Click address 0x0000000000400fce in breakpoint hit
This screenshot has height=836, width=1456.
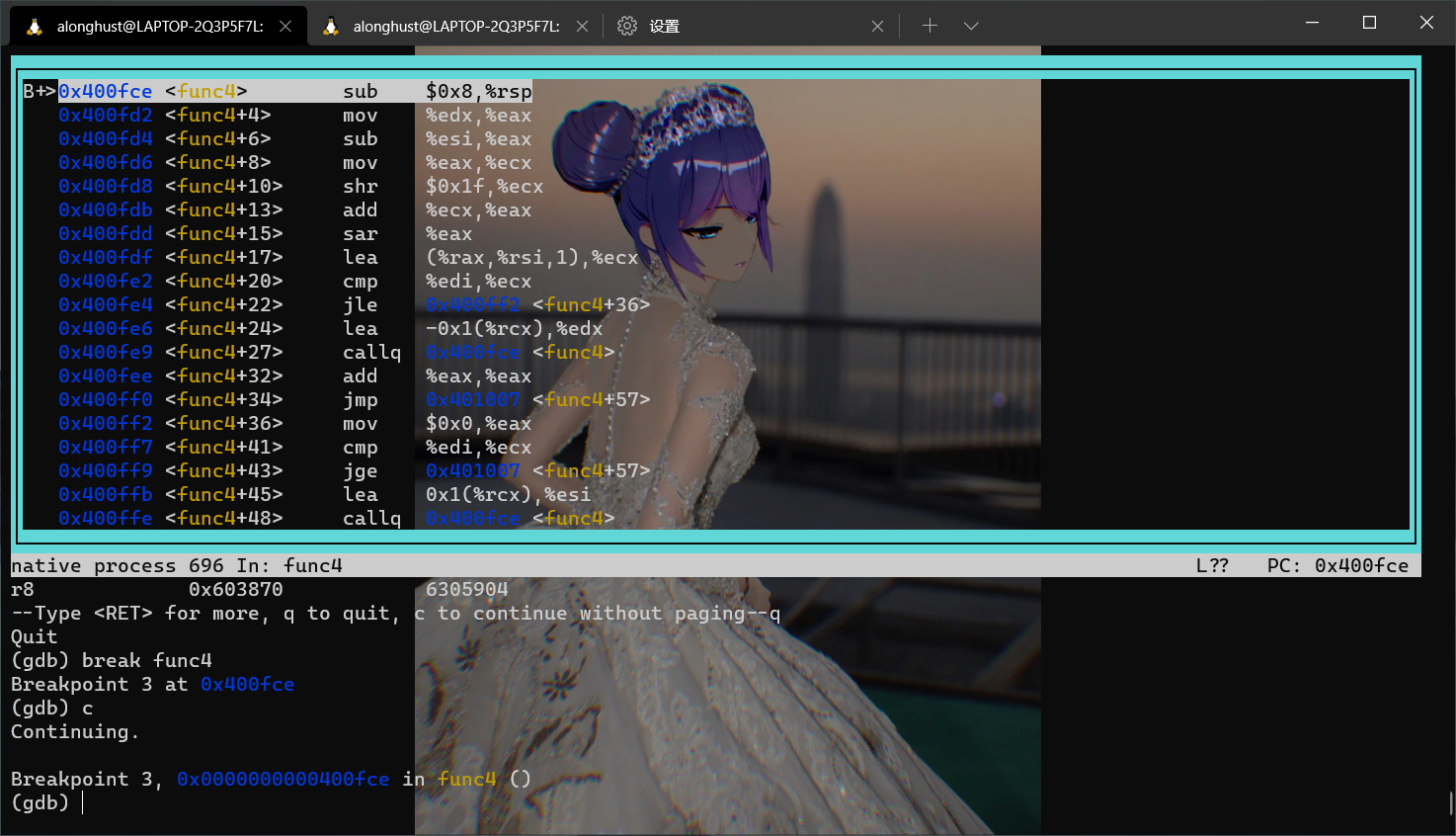[x=283, y=779]
